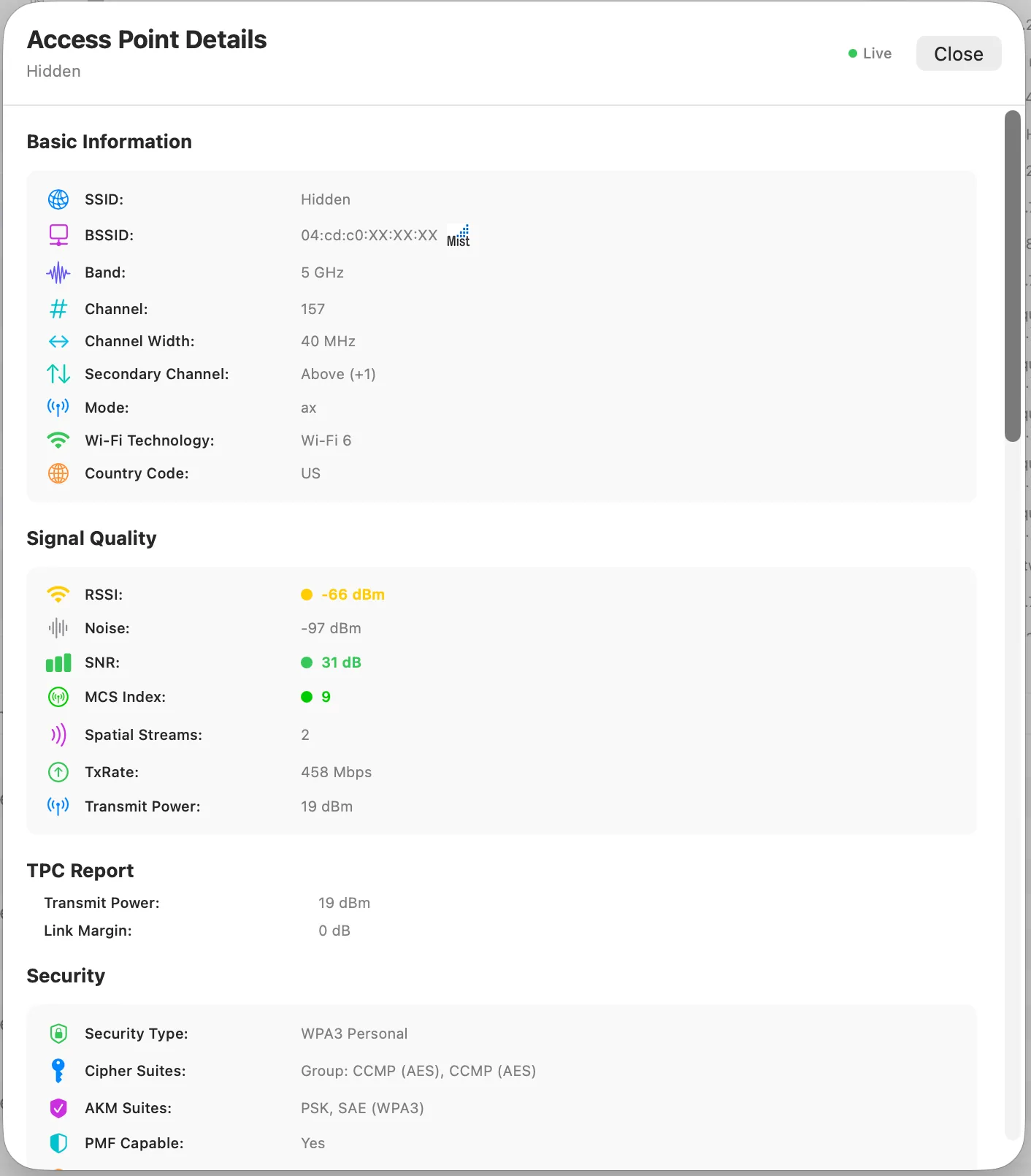Viewport: 1031px width, 1176px height.
Task: Click the SNR bar chart icon
Action: click(58, 663)
